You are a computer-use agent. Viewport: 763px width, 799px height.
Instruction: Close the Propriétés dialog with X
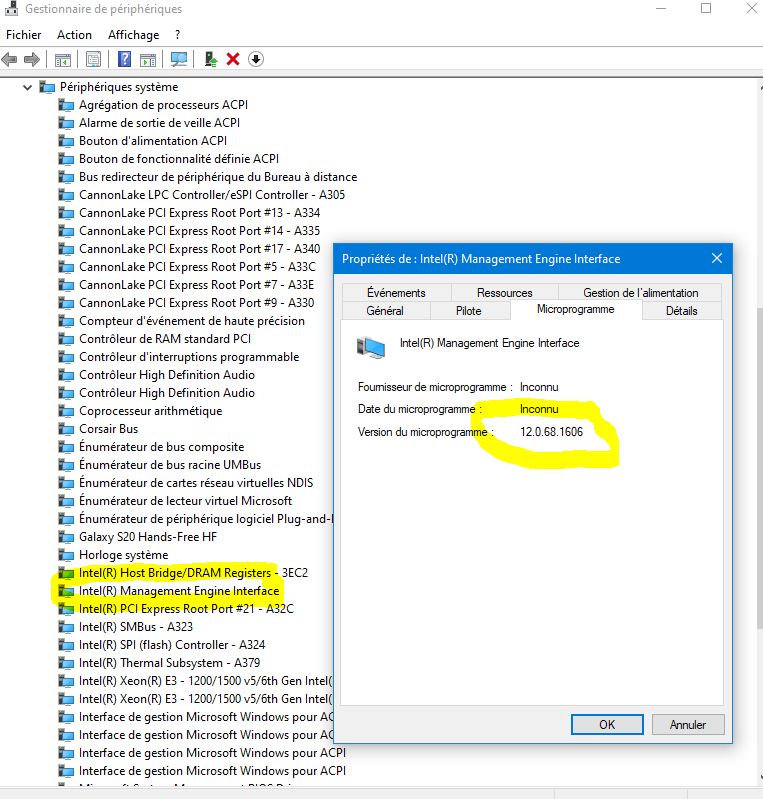(x=717, y=258)
